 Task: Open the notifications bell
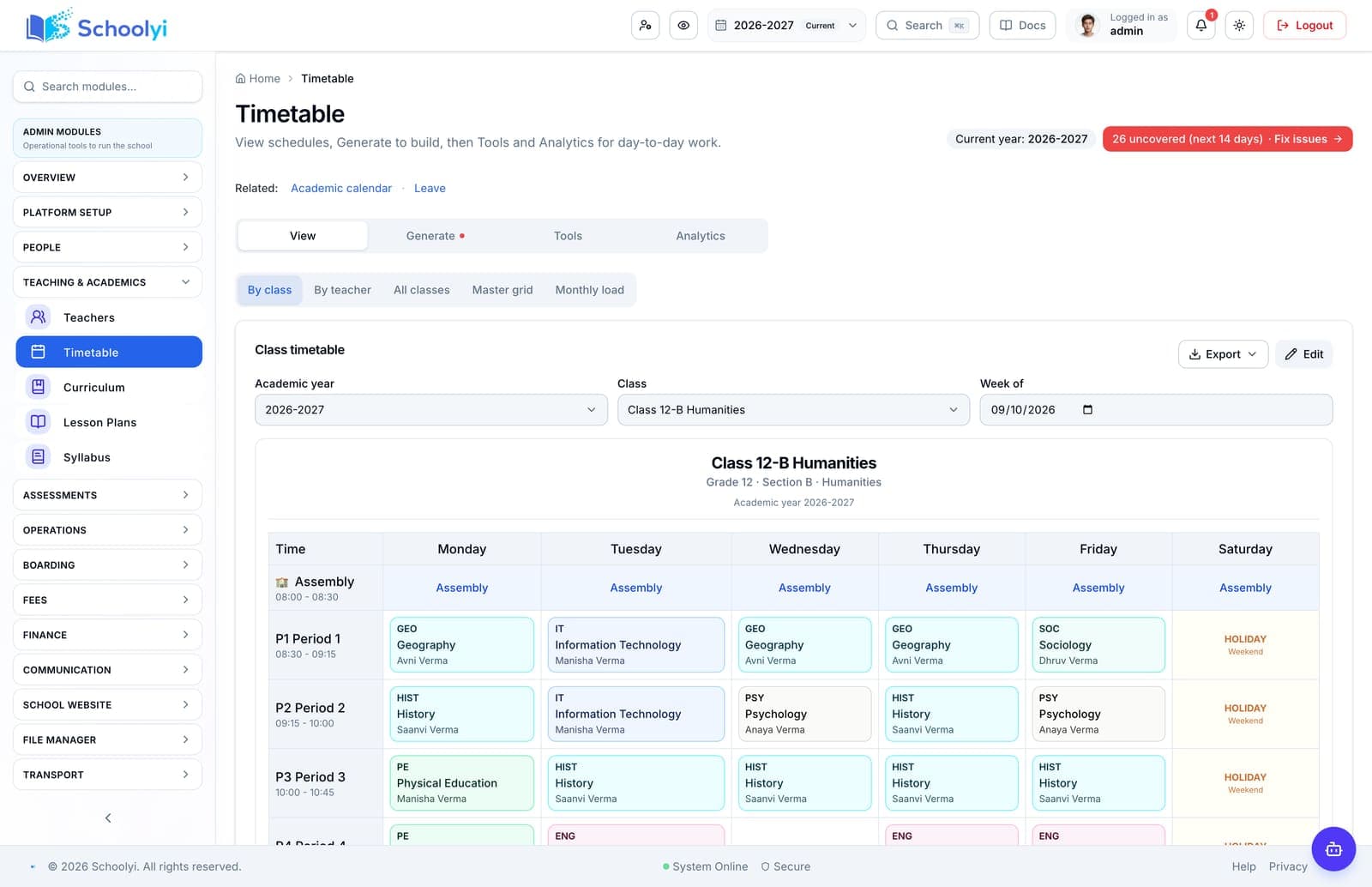click(1201, 26)
